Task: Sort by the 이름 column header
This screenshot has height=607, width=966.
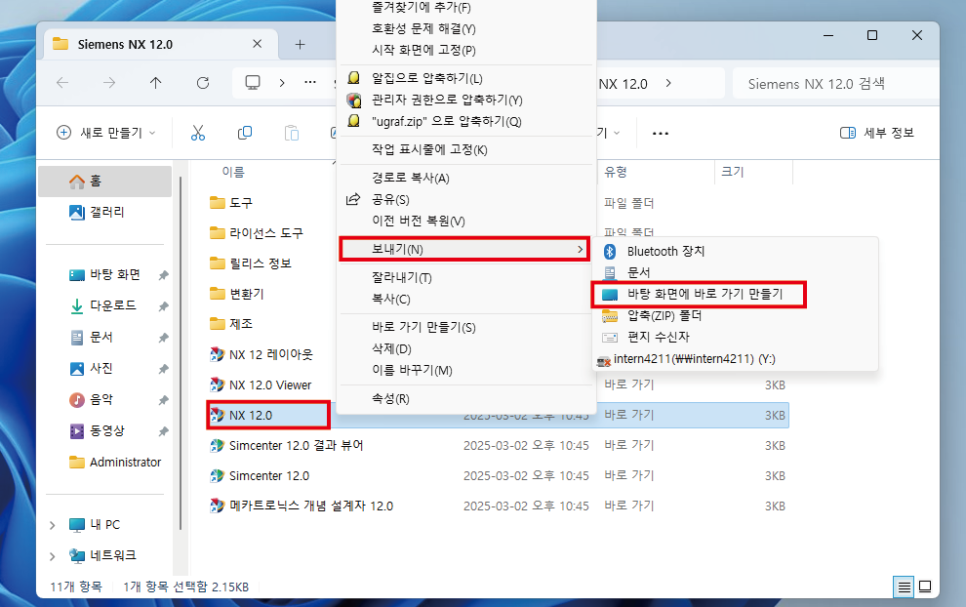Action: [x=233, y=172]
